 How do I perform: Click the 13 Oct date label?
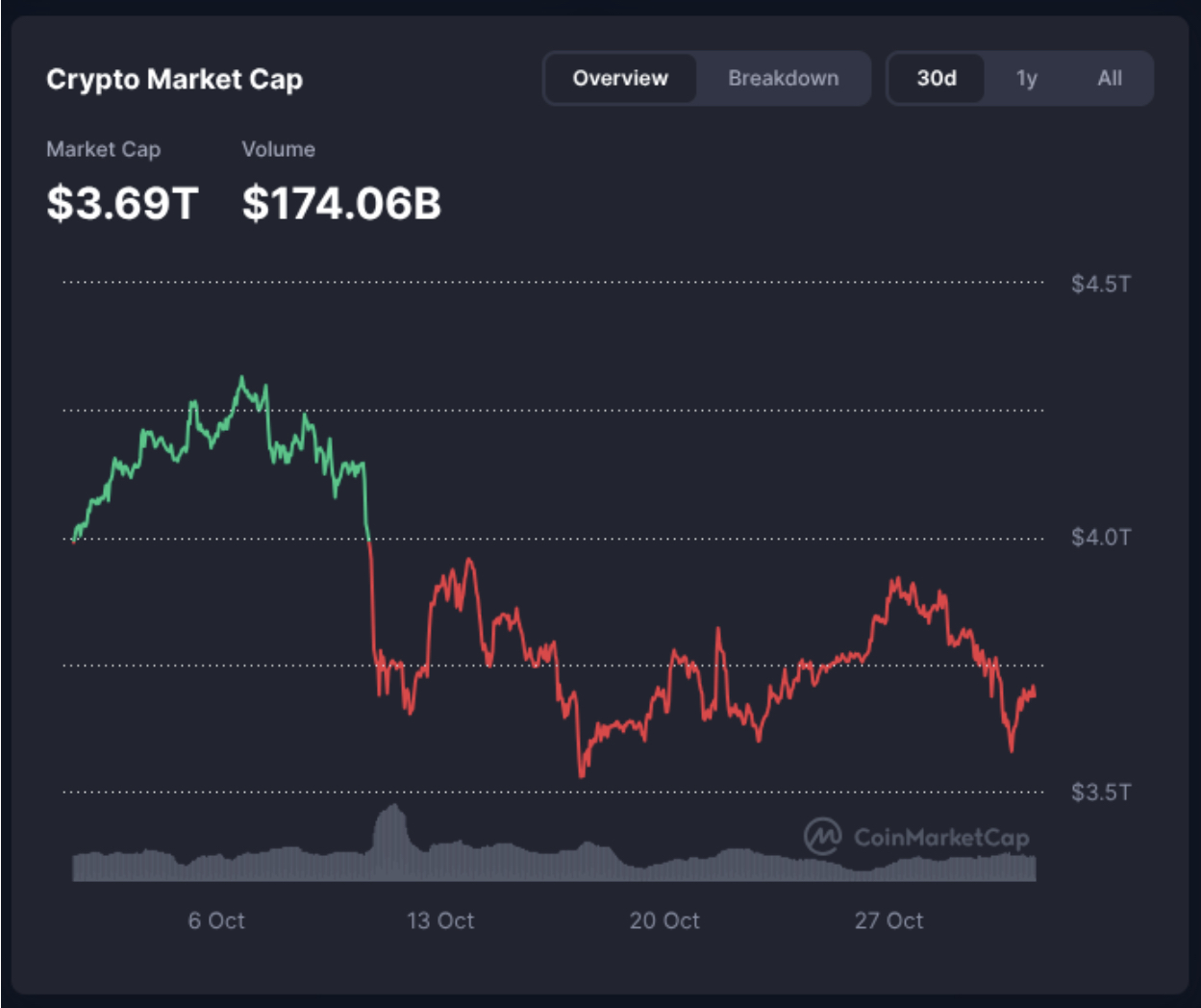pos(440,920)
